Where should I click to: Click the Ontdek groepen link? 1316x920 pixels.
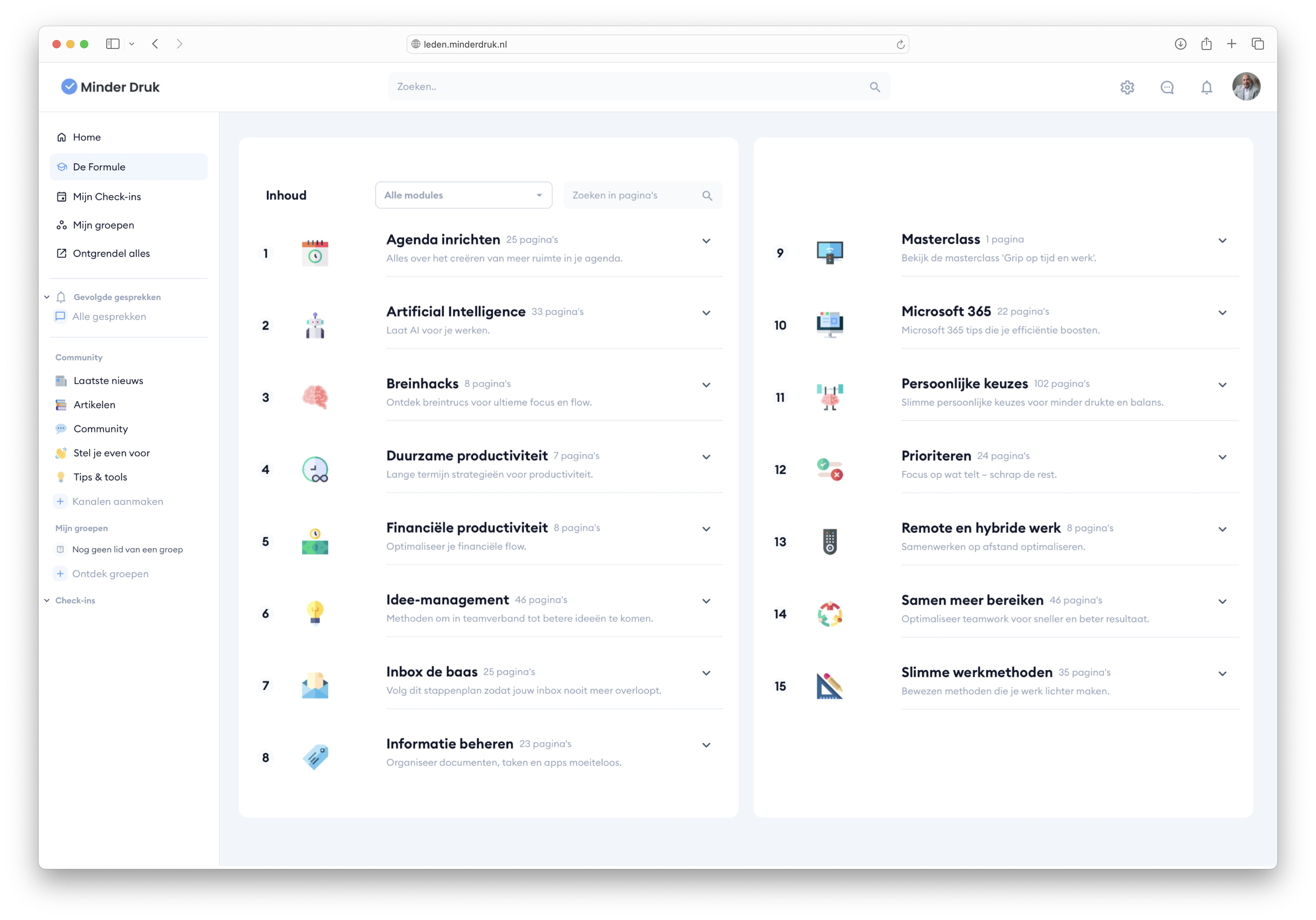coord(110,574)
